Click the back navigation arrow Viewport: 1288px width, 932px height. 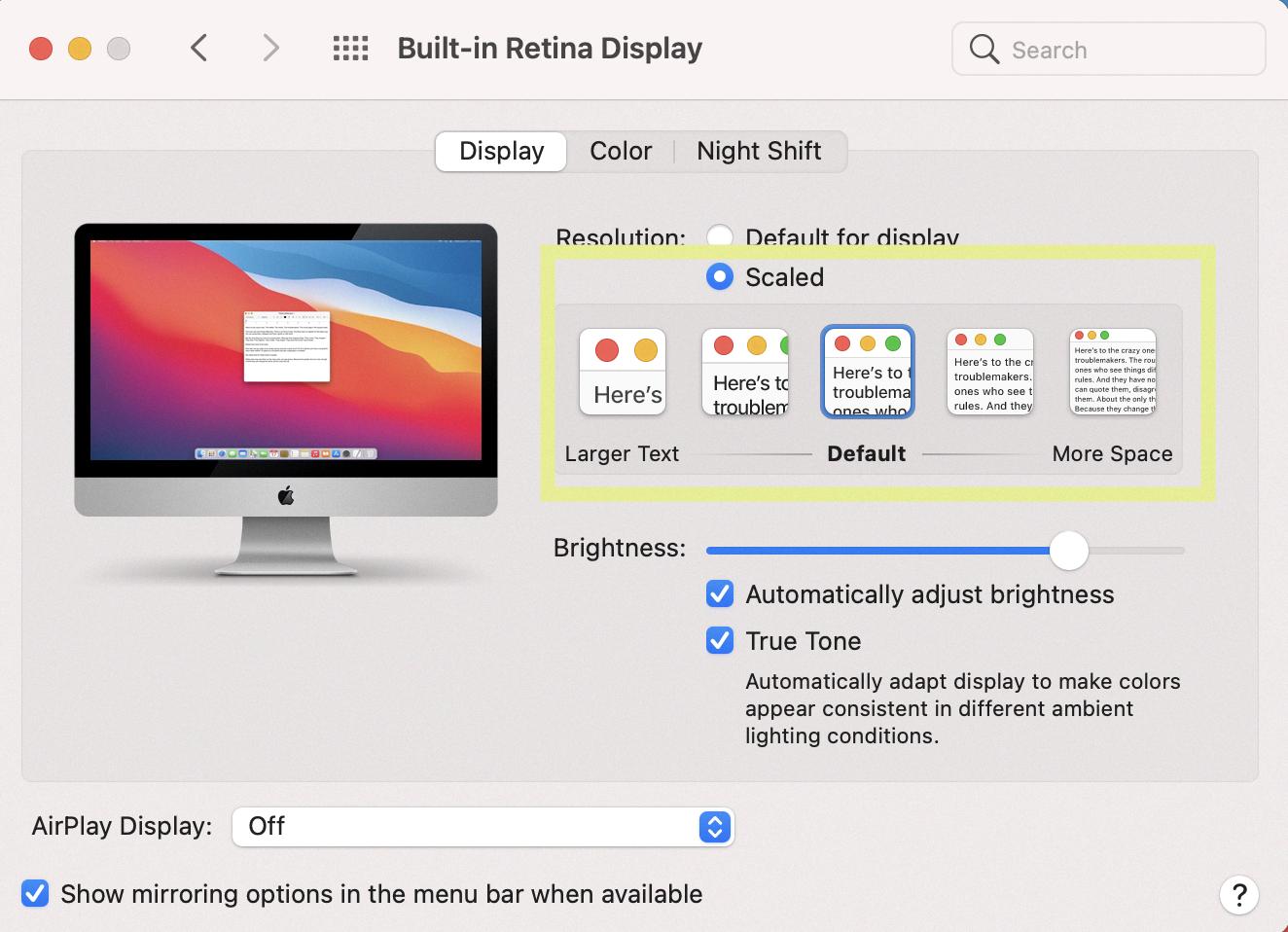coord(198,48)
